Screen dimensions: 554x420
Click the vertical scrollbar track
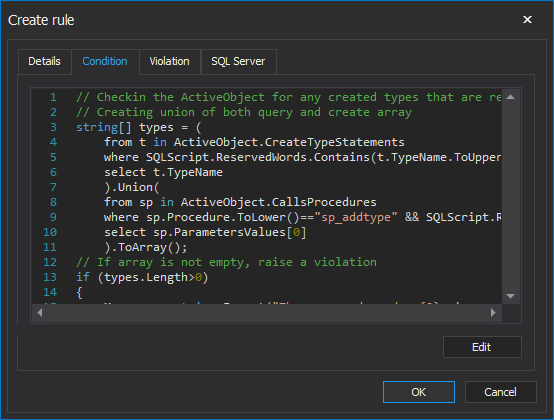point(511,196)
